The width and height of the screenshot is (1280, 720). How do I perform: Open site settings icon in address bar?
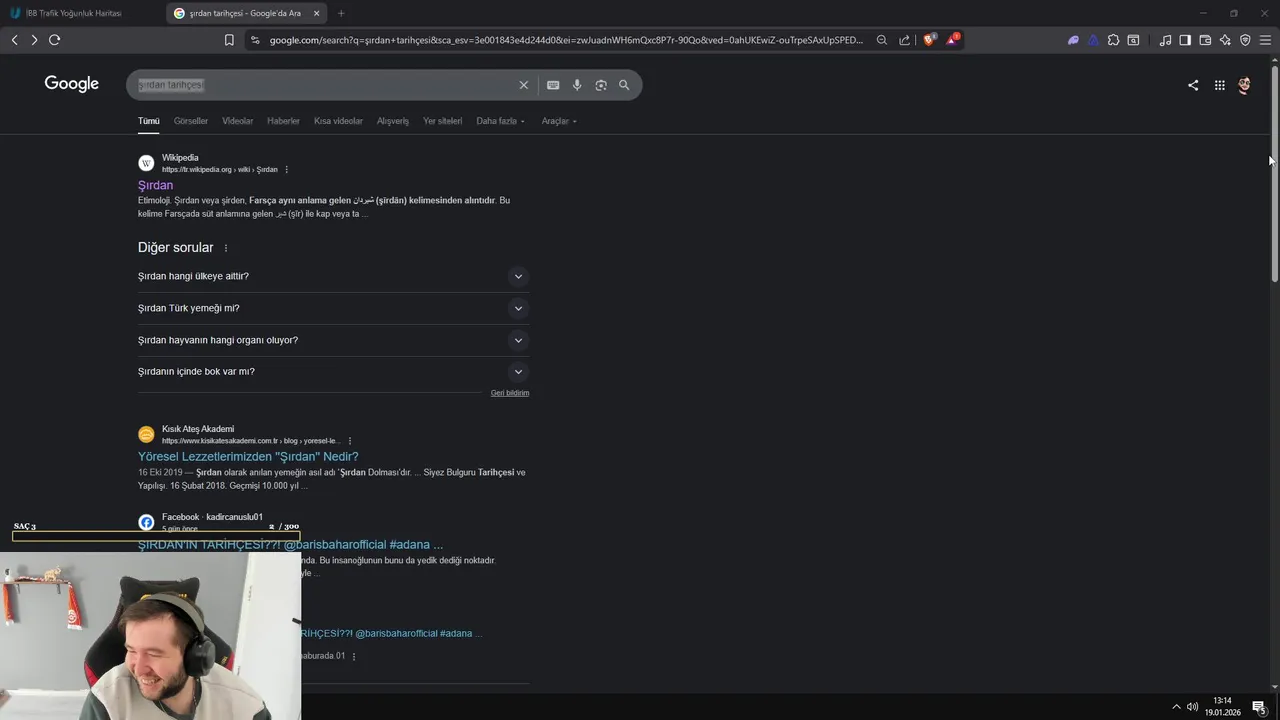255,40
